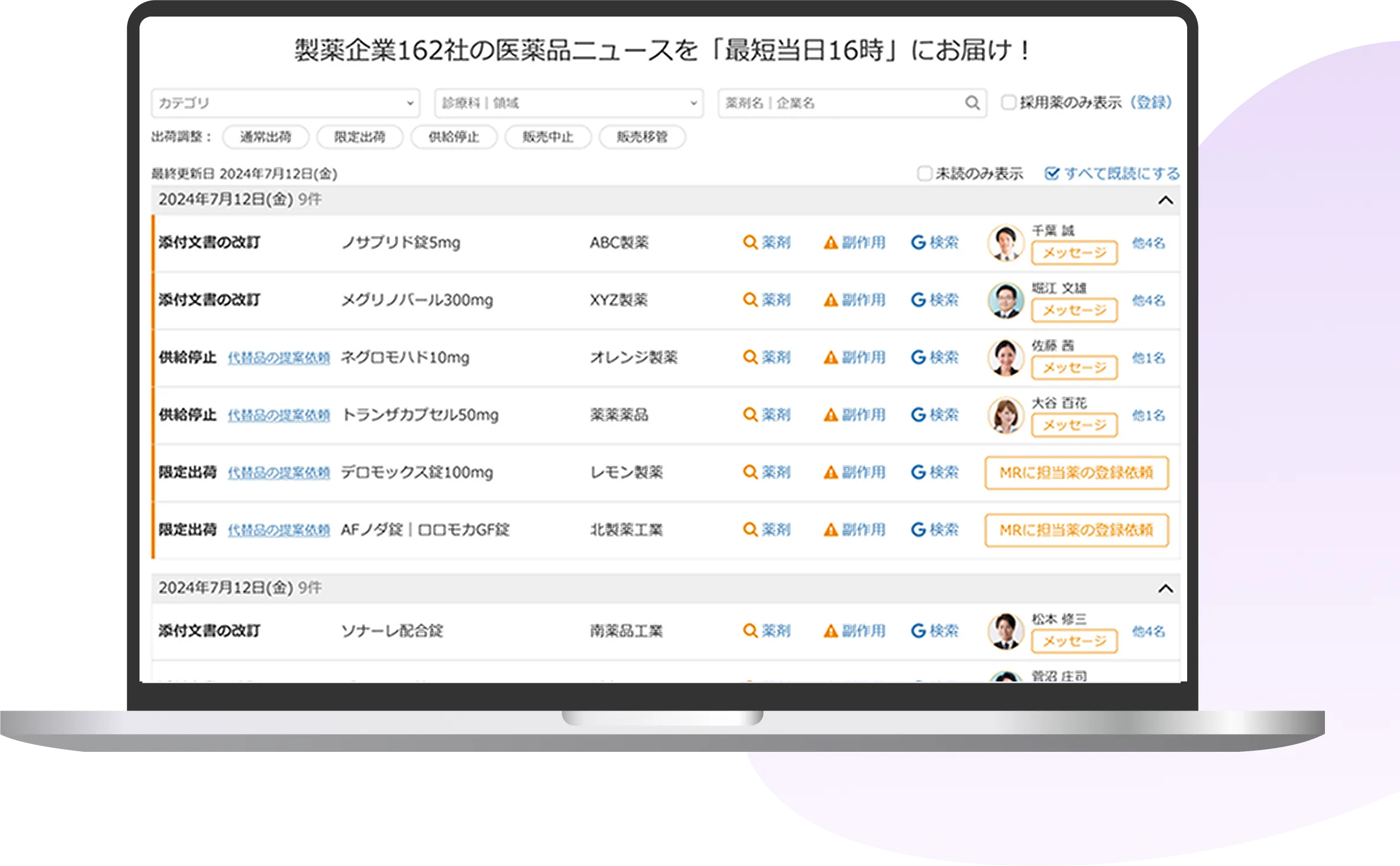Viewport: 1400px width, 866px height.
Task: Click メッセージ button for 佐藤 茜
Action: (x=1074, y=368)
